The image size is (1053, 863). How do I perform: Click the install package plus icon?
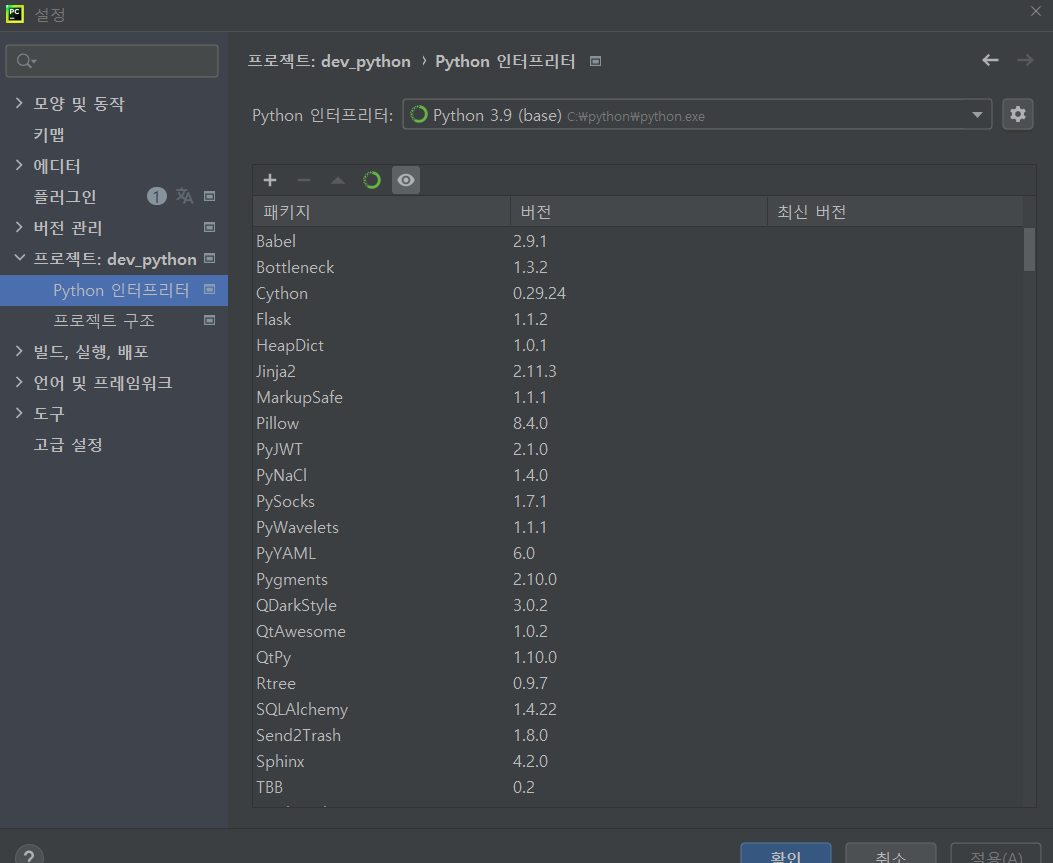[x=270, y=180]
